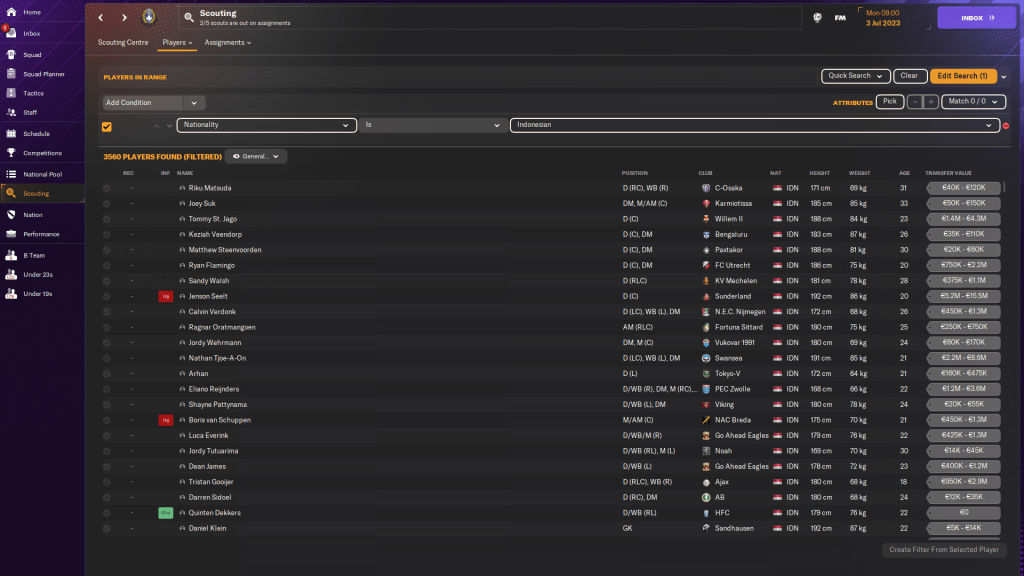Click the Edit Search (1) button

click(x=962, y=76)
